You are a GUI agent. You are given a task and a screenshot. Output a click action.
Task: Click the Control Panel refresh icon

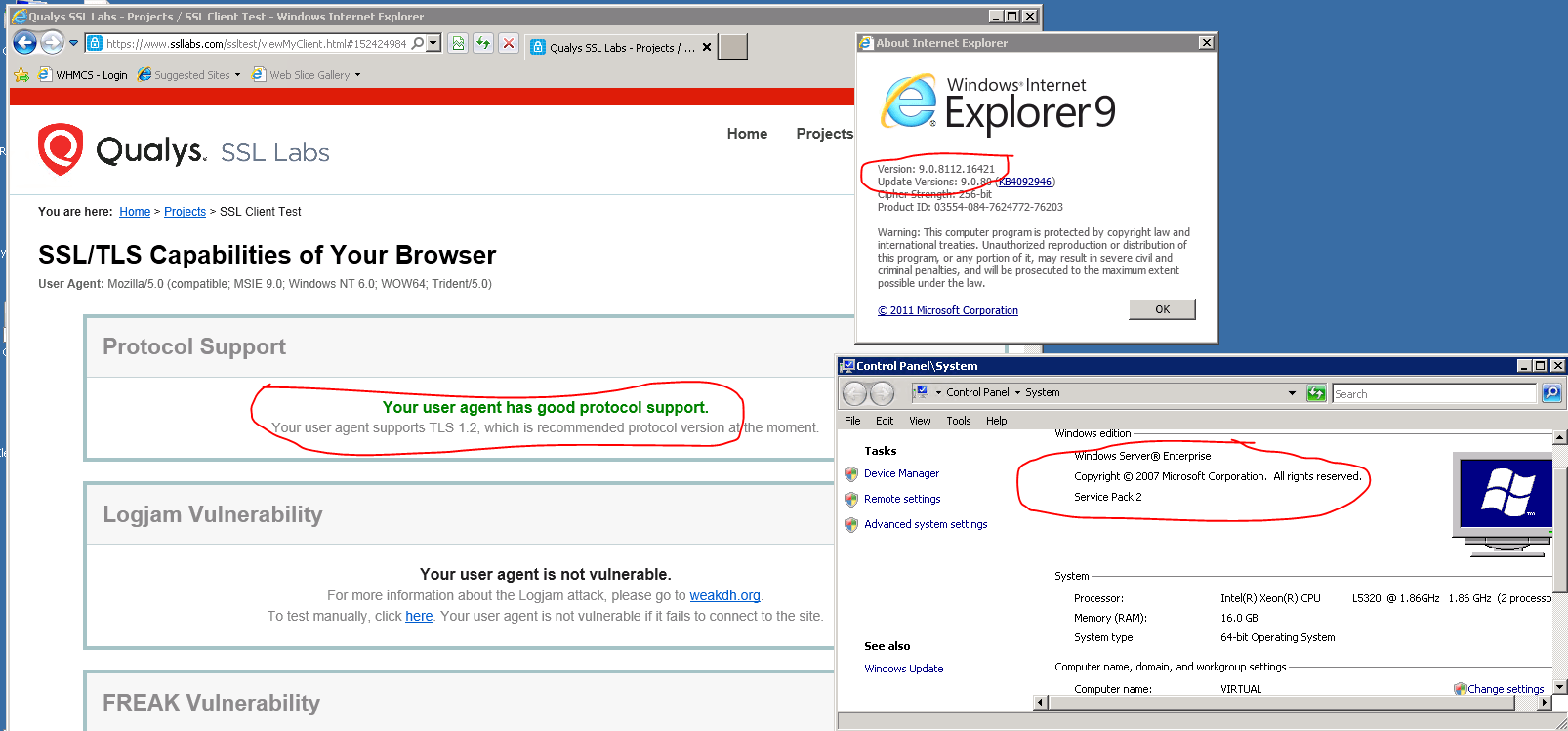pyautogui.click(x=1316, y=393)
